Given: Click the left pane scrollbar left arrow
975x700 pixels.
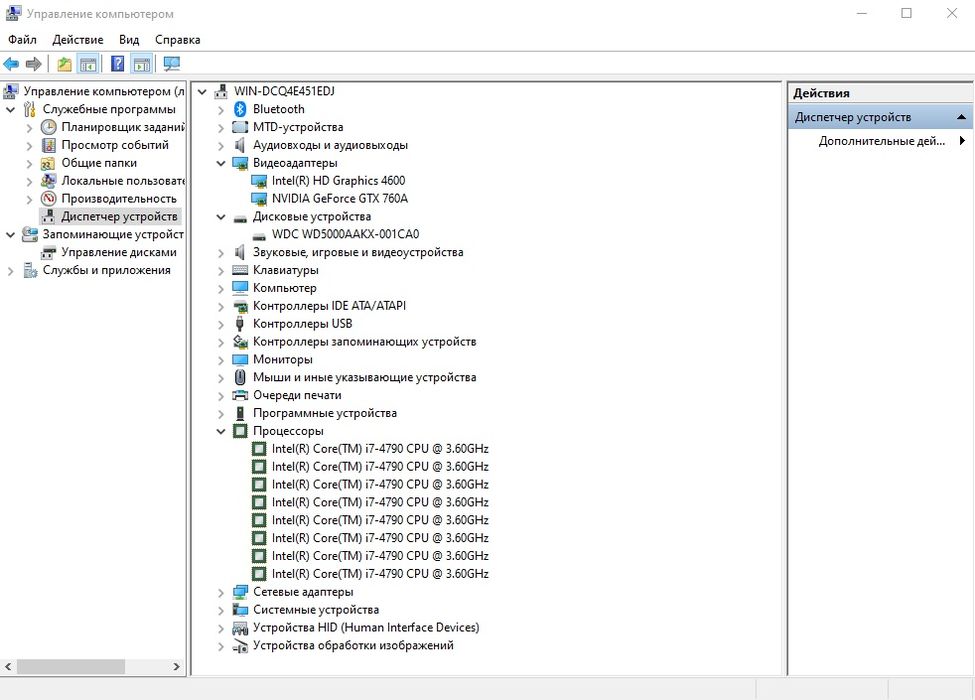Looking at the screenshot, I should [8, 666].
